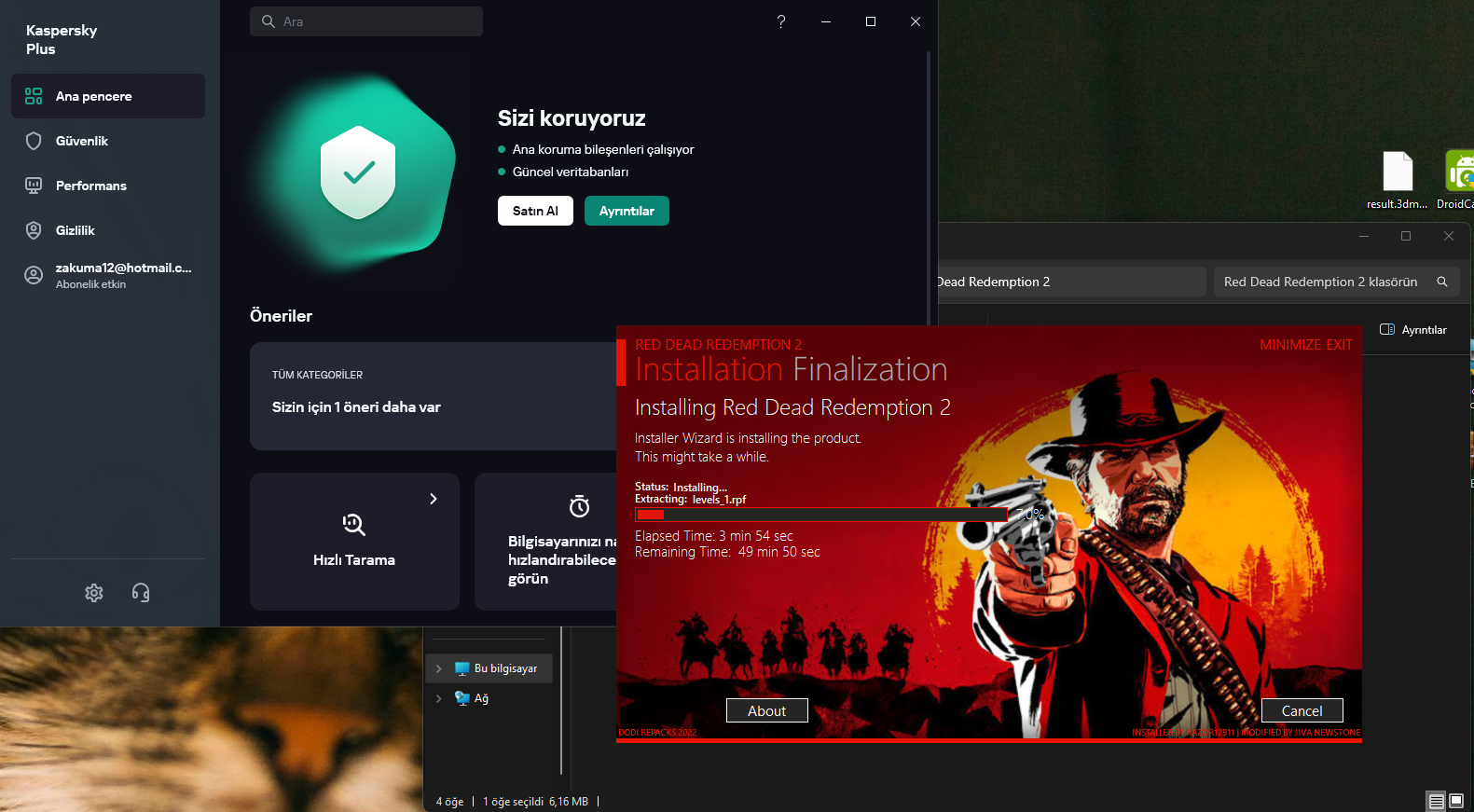Focus the Ara search field in Kaspersky
The height and width of the screenshot is (812, 1474).
click(366, 21)
